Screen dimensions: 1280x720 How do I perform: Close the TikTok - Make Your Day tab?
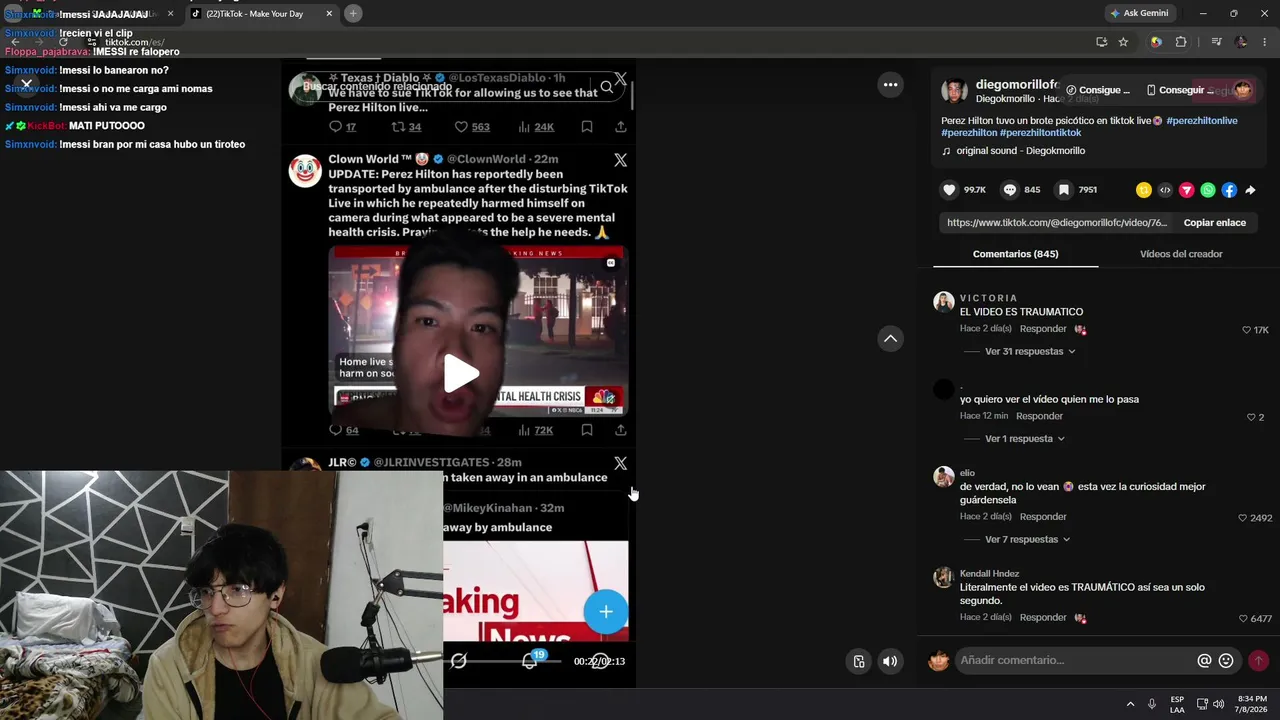[329, 14]
